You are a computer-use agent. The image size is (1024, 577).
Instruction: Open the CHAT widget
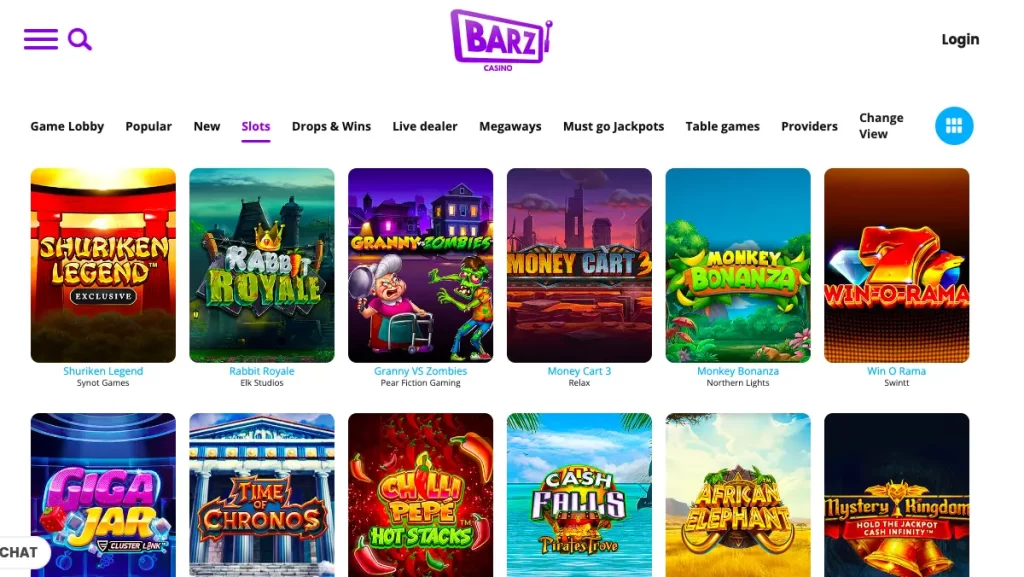pos(22,552)
